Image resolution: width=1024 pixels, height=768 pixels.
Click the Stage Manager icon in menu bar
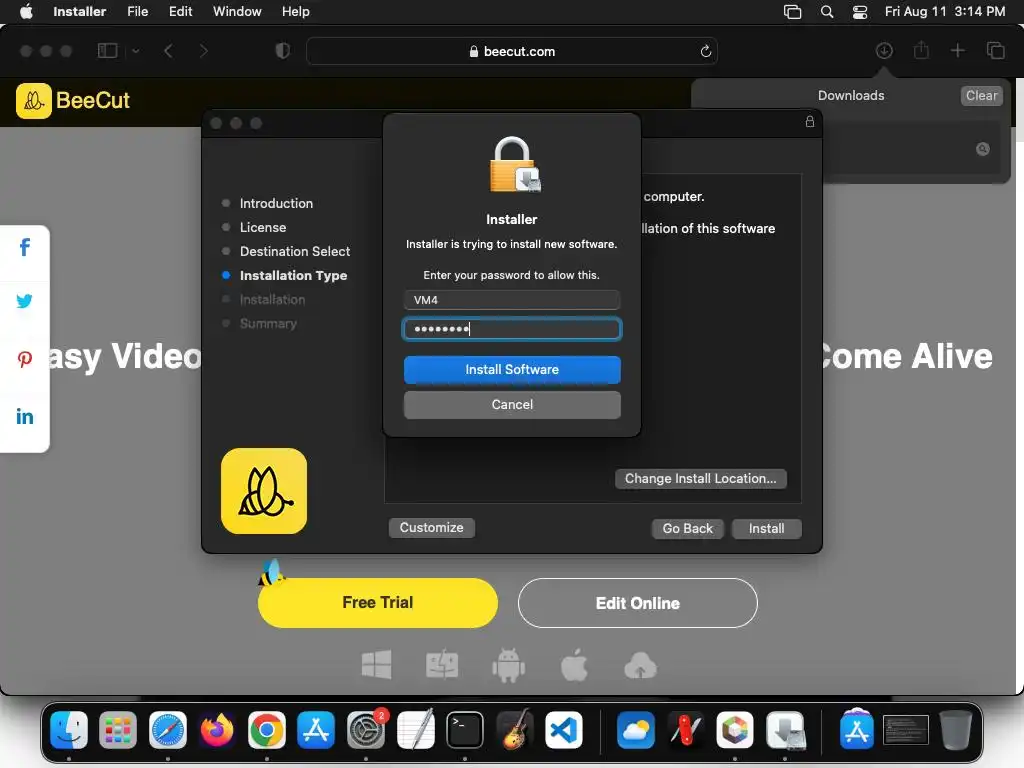coord(792,12)
